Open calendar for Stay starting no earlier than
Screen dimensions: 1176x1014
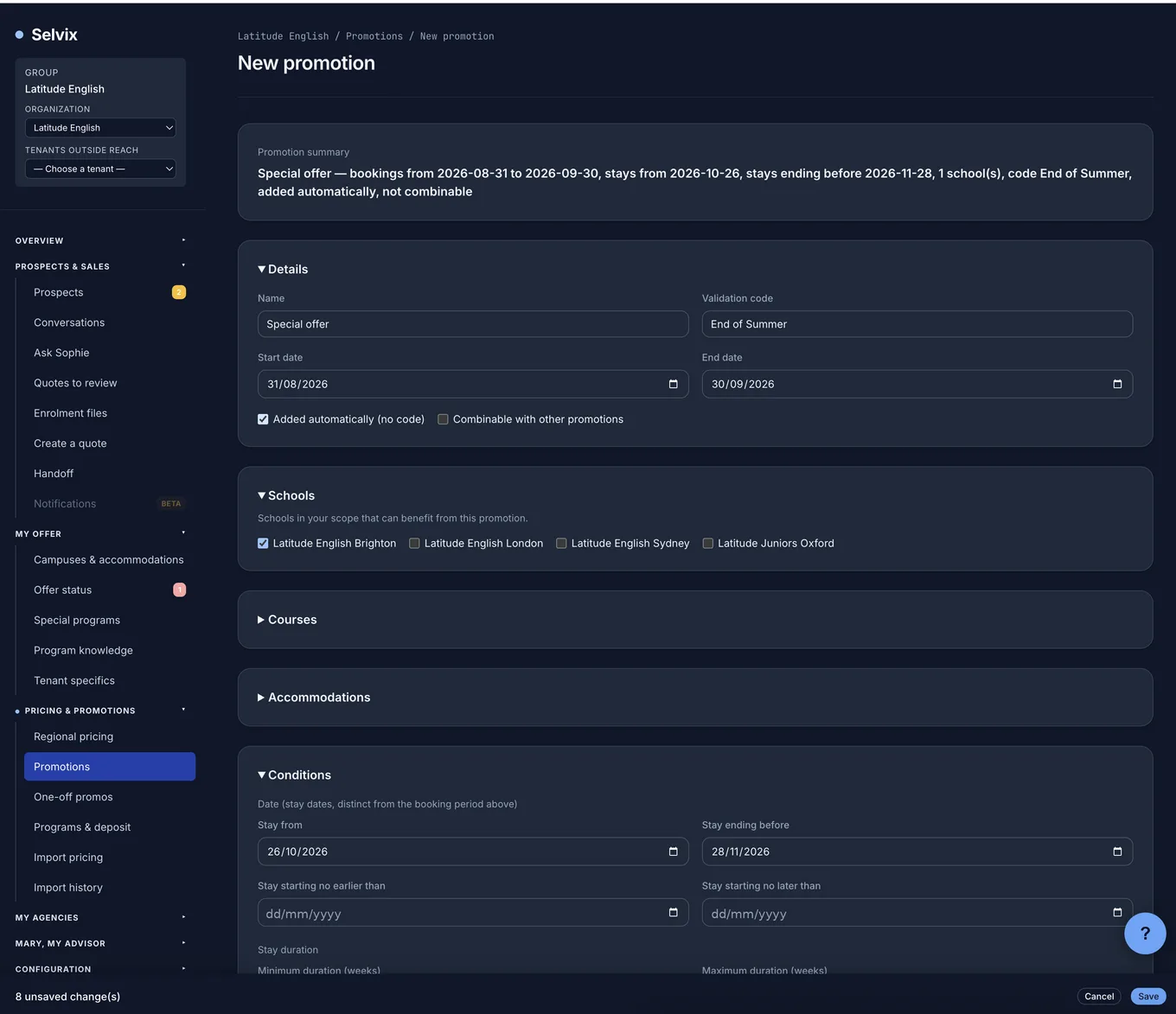(674, 912)
